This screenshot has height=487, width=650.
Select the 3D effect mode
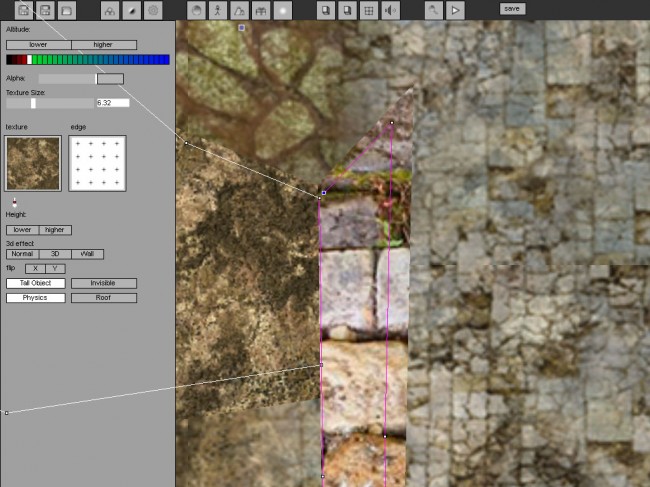(54, 254)
